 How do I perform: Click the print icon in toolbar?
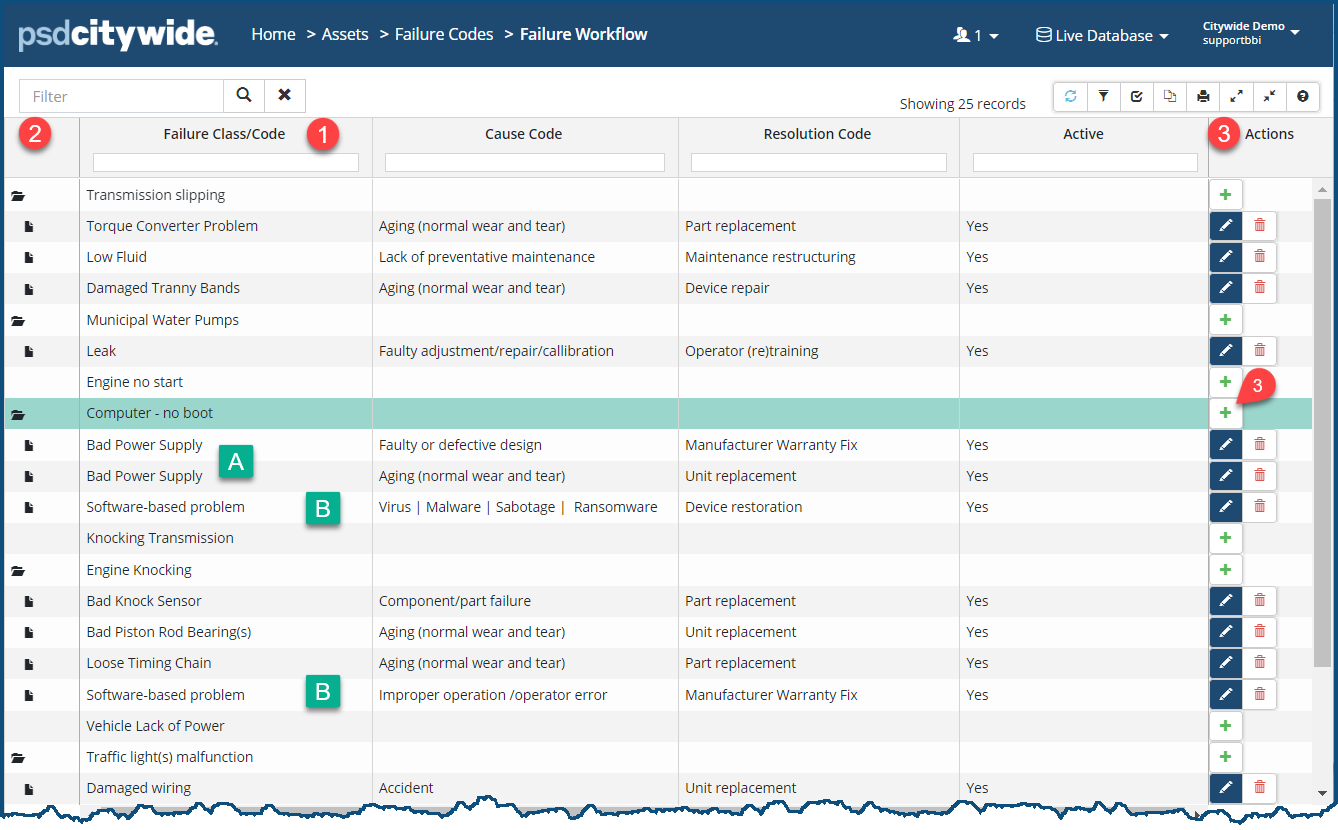coord(1203,96)
